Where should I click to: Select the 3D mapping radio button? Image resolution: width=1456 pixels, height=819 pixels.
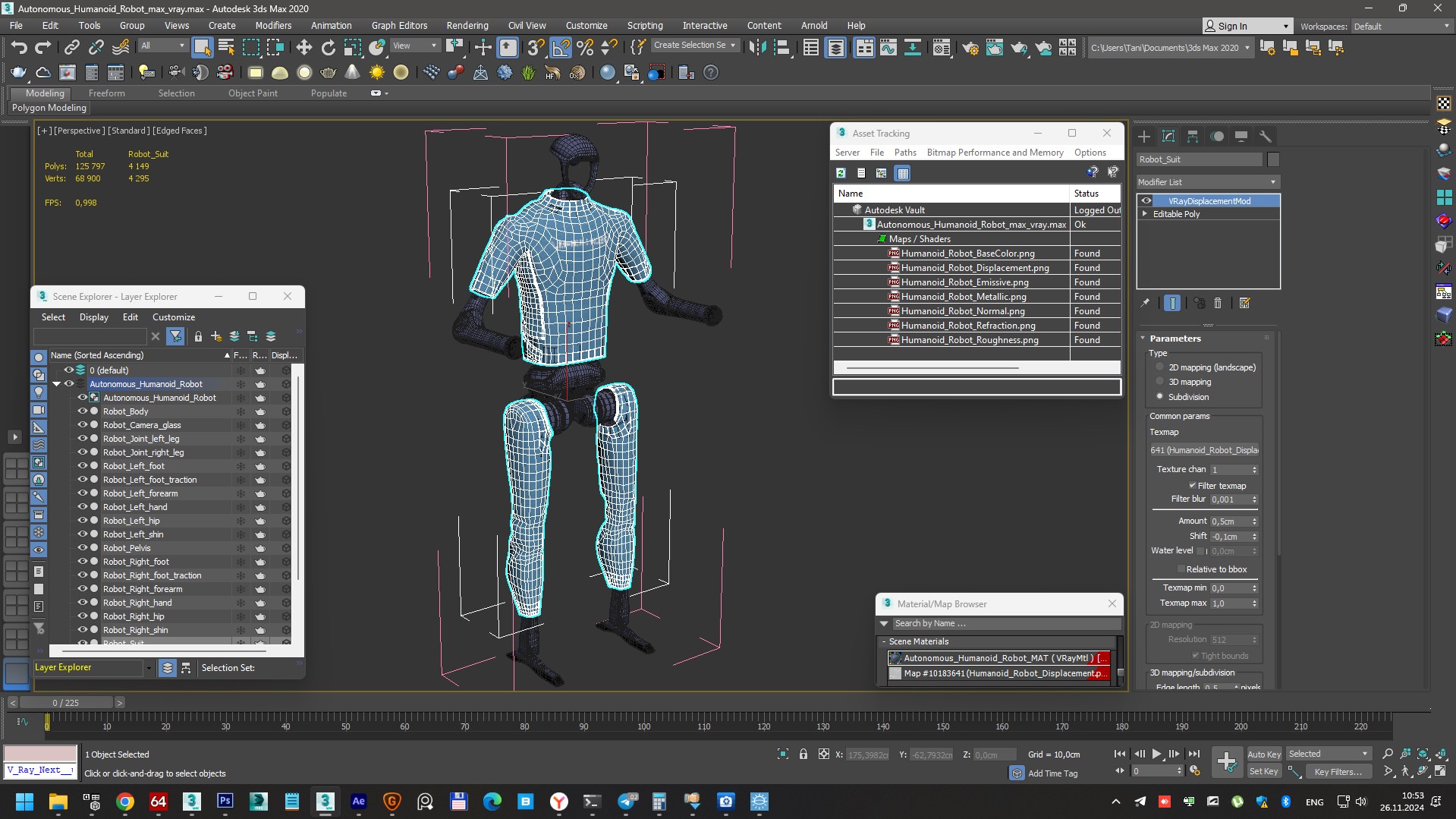click(x=1159, y=382)
